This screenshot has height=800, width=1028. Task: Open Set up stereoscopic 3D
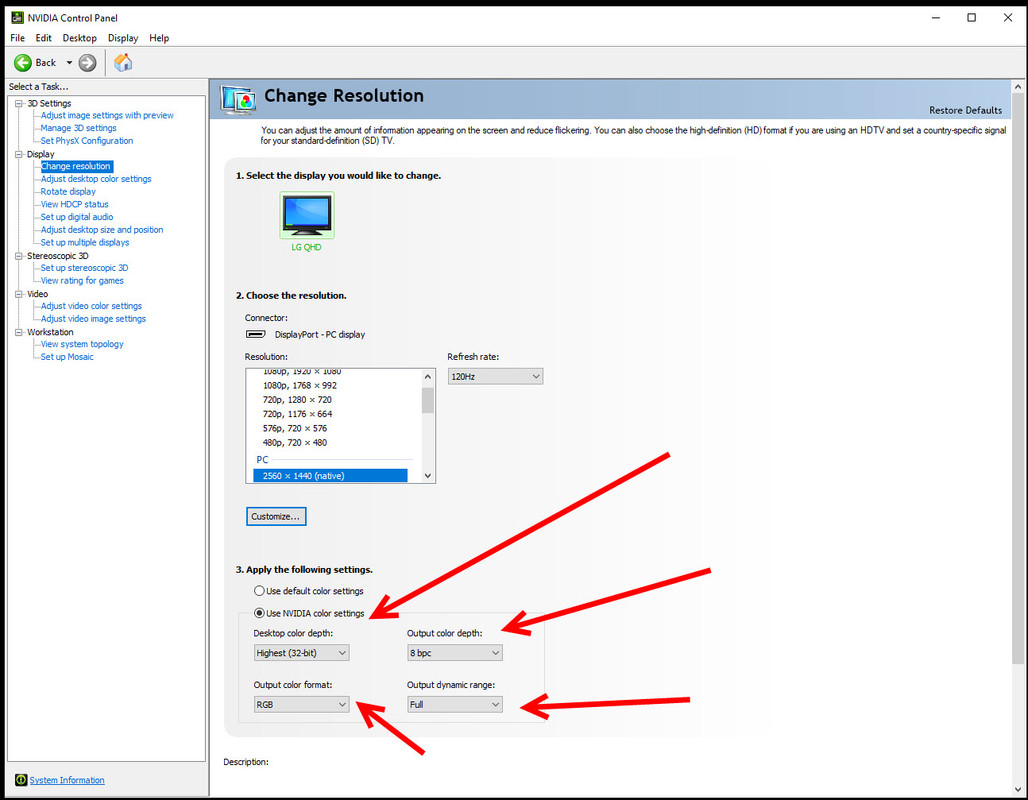(84, 268)
